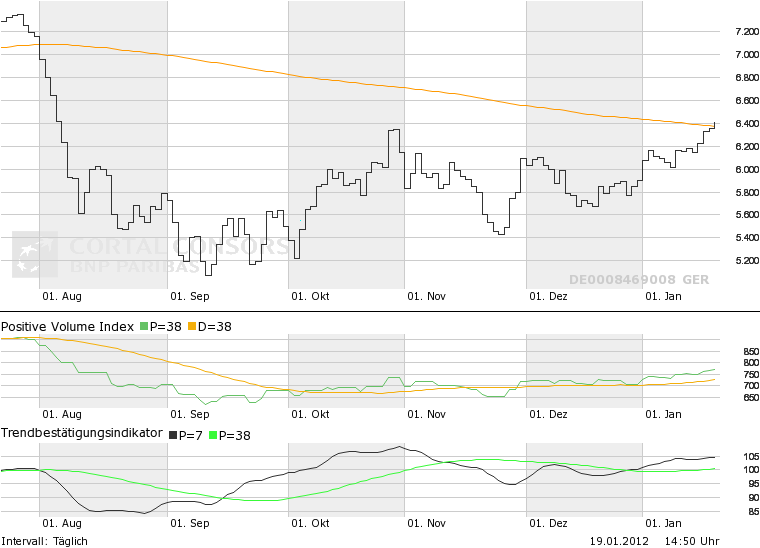Click the green P=38 swatch of Positive Volume Index
This screenshot has height=548, width=760.
tap(144, 327)
